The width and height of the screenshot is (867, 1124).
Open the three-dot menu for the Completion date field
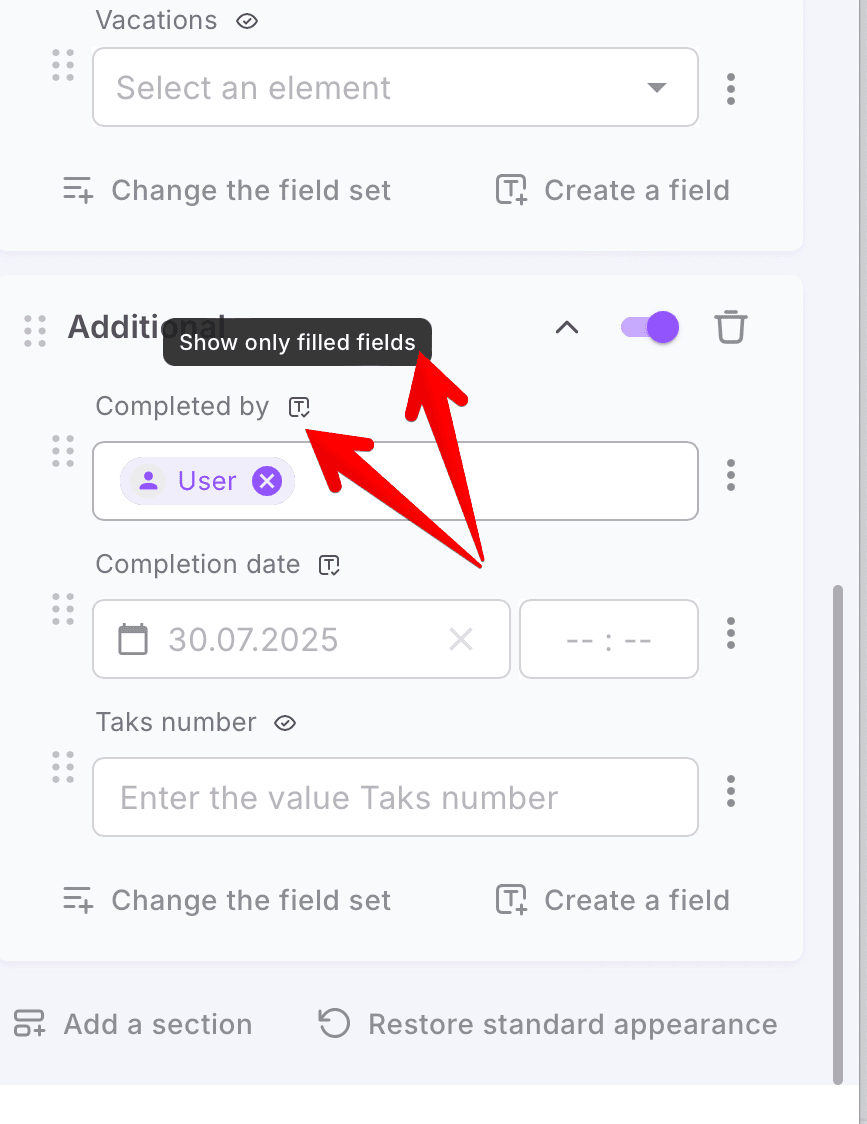[x=731, y=633]
